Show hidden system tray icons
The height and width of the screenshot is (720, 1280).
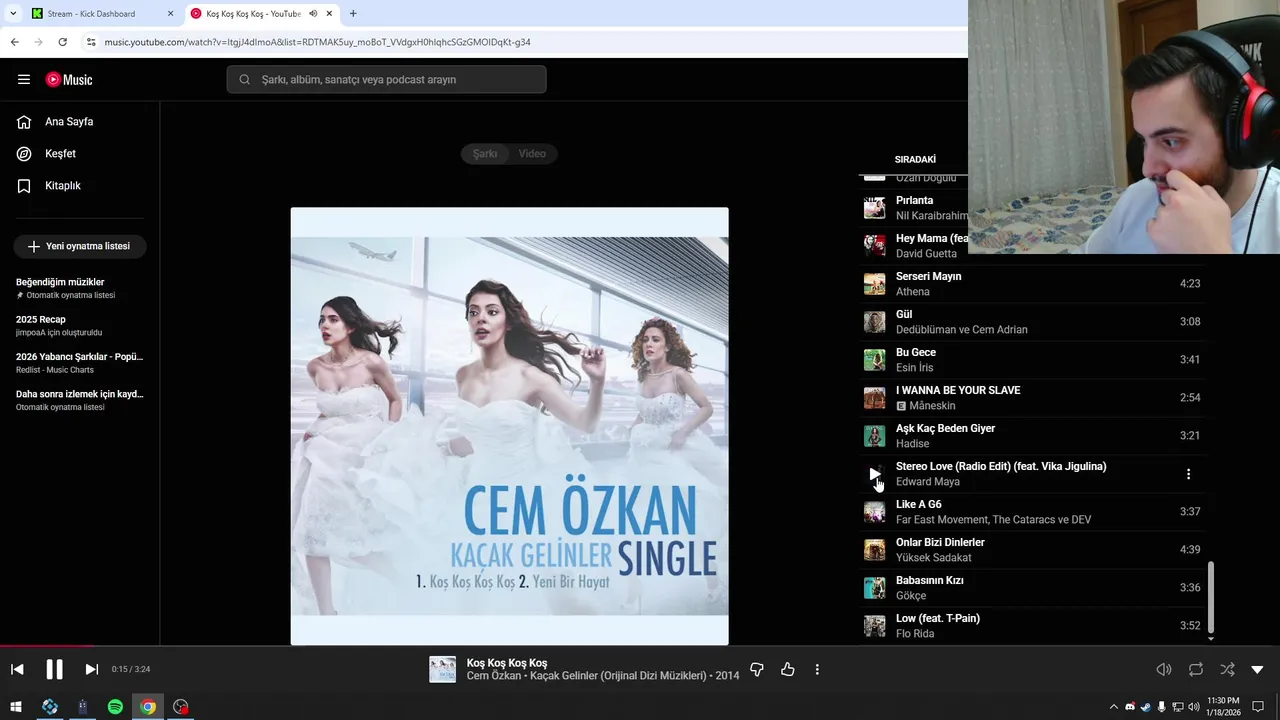pyautogui.click(x=1114, y=707)
